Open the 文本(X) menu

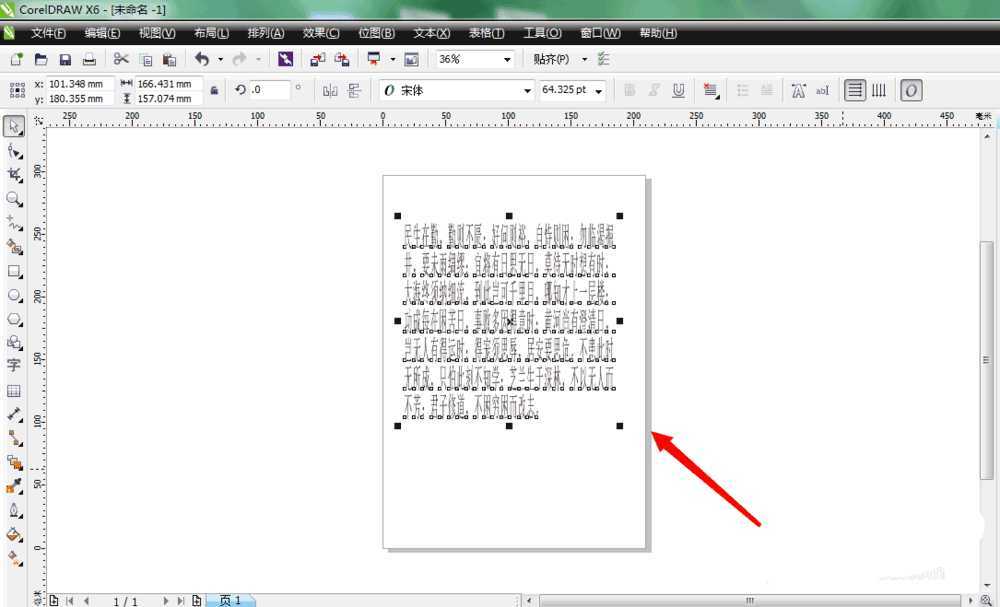pos(431,33)
